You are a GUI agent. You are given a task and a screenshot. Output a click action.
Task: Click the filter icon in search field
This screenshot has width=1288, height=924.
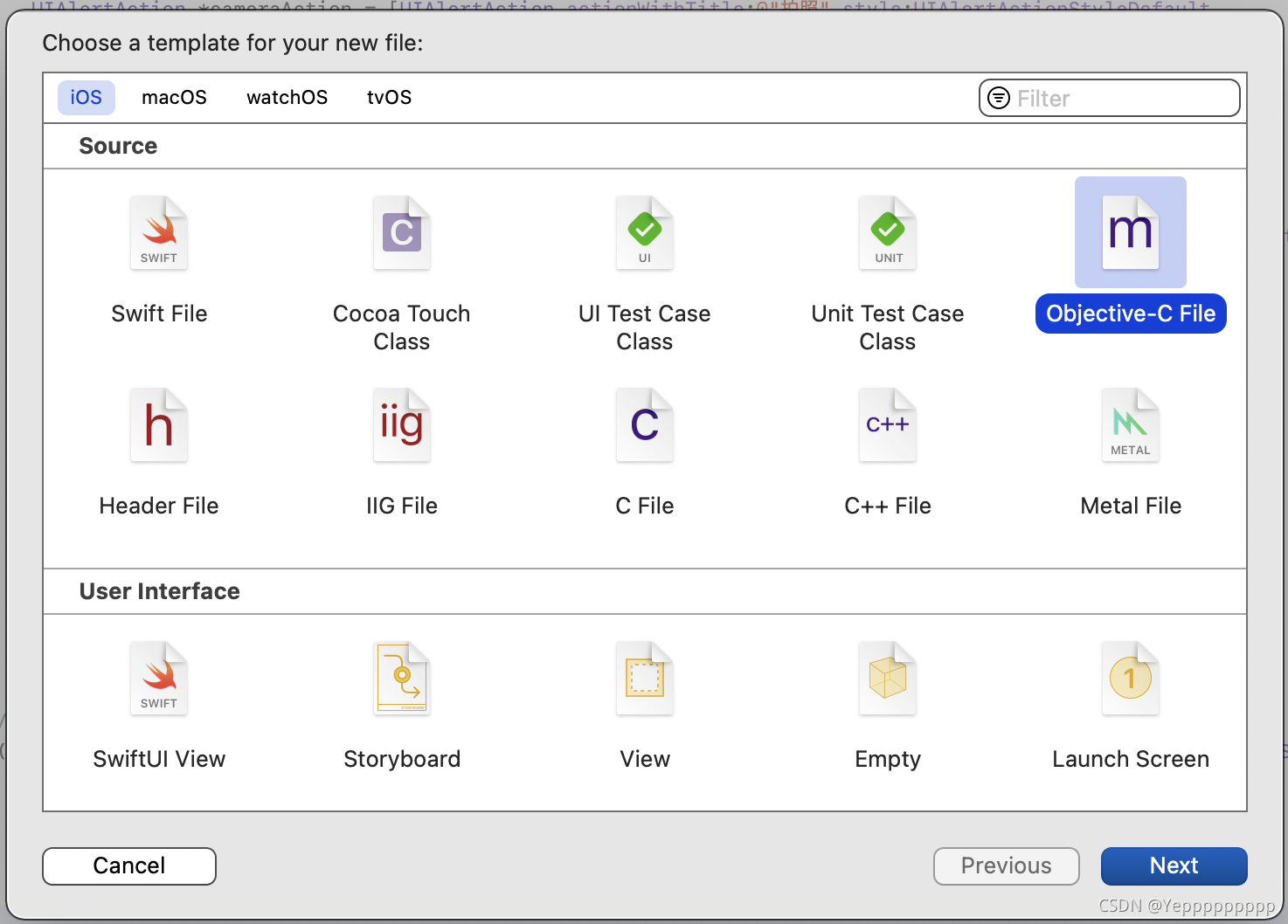click(x=999, y=98)
